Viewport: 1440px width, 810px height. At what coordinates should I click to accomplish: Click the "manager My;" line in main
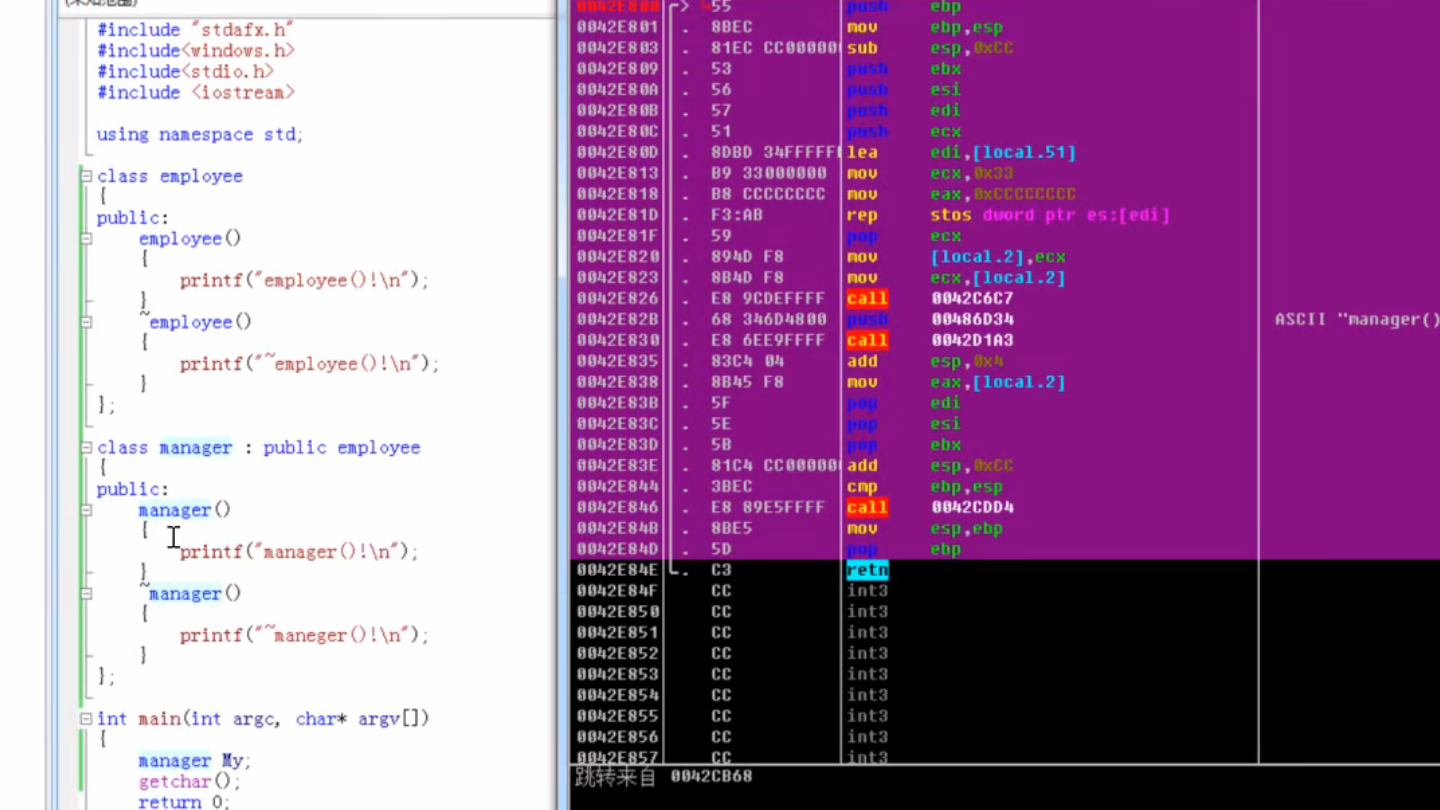pos(195,761)
